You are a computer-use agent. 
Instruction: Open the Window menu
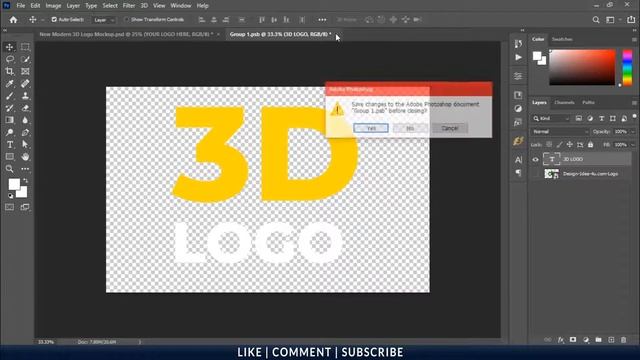click(x=181, y=6)
